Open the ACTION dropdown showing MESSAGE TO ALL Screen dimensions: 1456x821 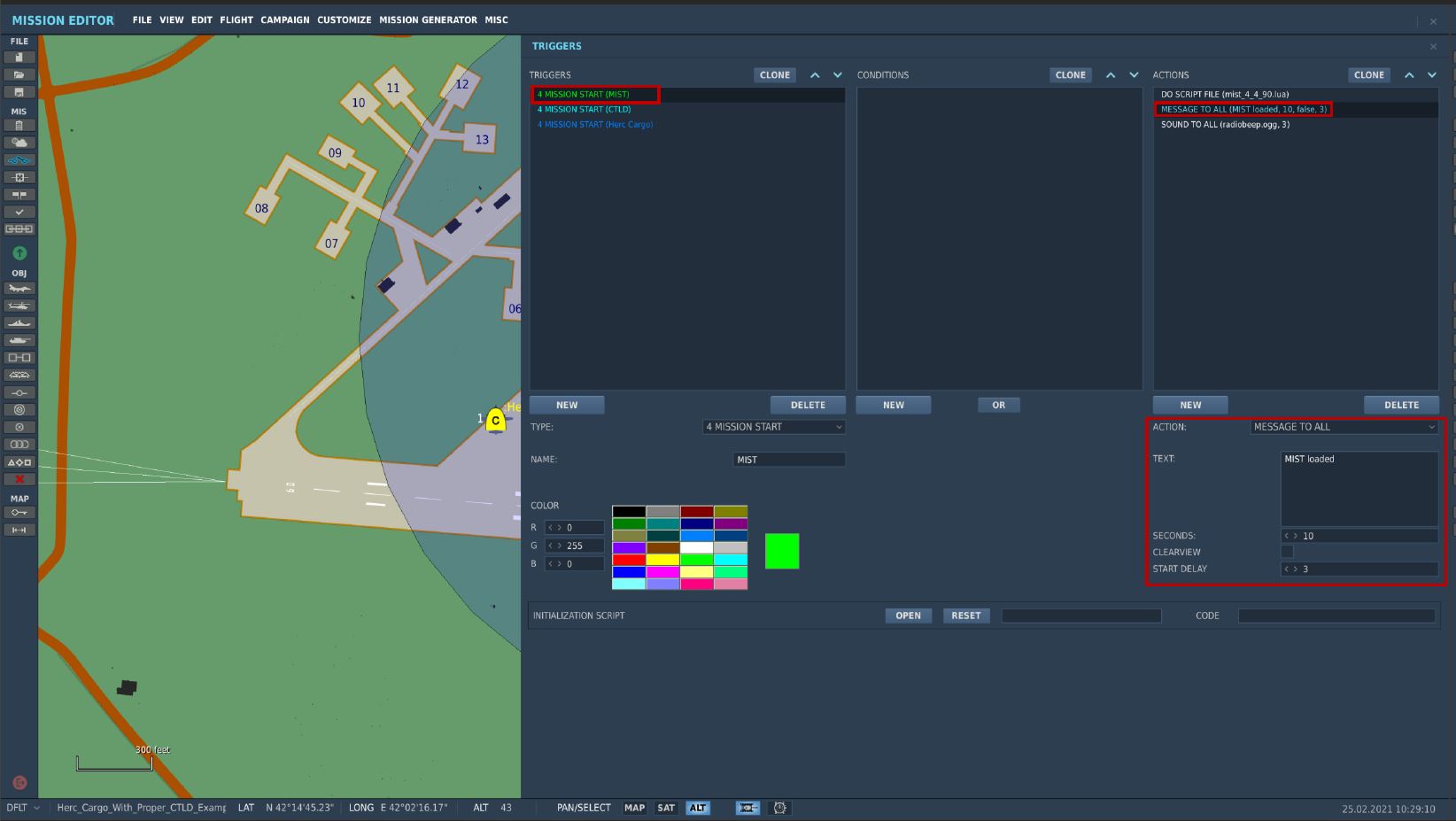click(x=1344, y=427)
